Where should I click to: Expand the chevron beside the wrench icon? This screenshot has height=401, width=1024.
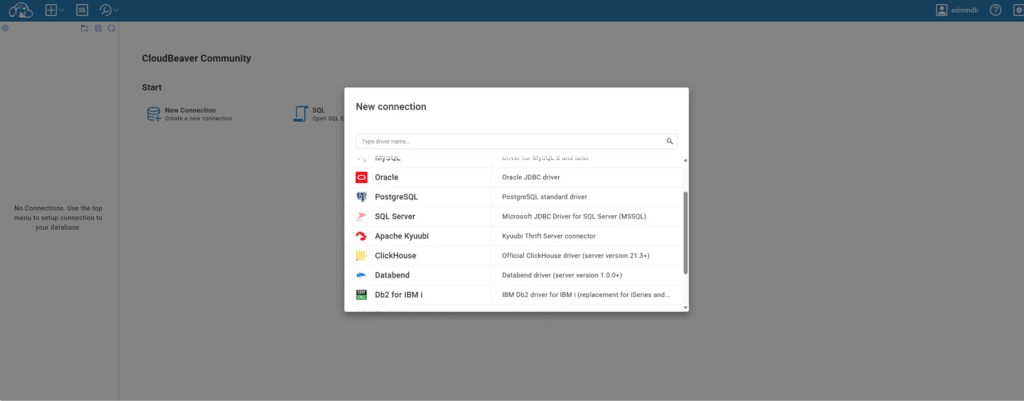pos(116,10)
